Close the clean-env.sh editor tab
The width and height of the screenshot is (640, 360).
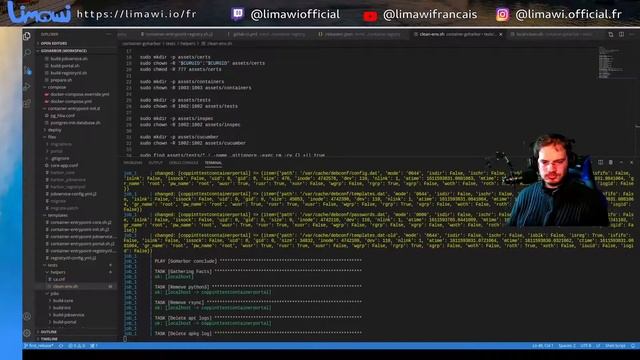[501, 34]
